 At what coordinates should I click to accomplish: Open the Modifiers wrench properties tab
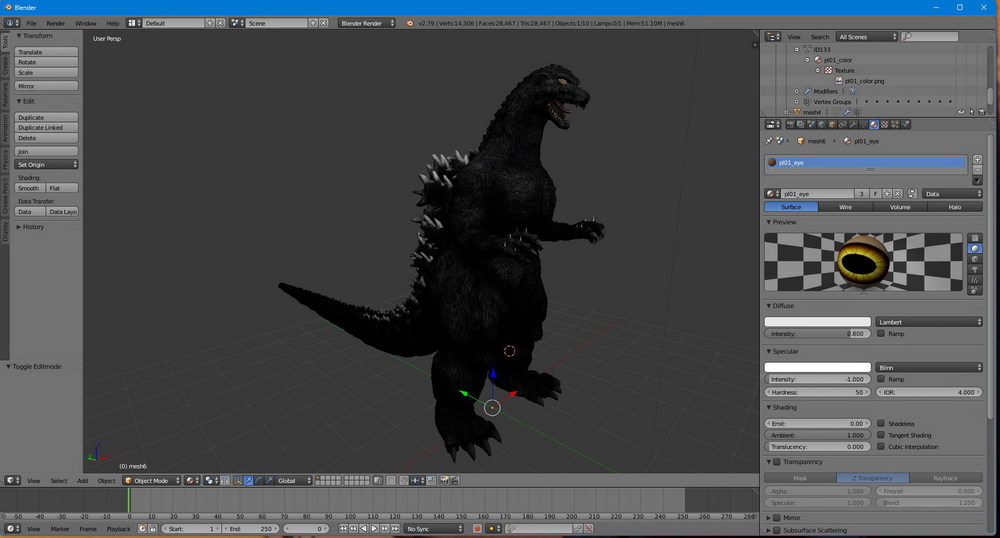coord(853,124)
